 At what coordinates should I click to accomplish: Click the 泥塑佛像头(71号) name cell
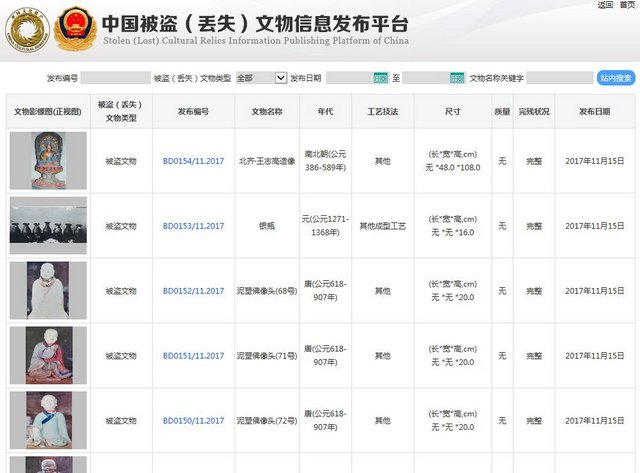[x=267, y=356]
